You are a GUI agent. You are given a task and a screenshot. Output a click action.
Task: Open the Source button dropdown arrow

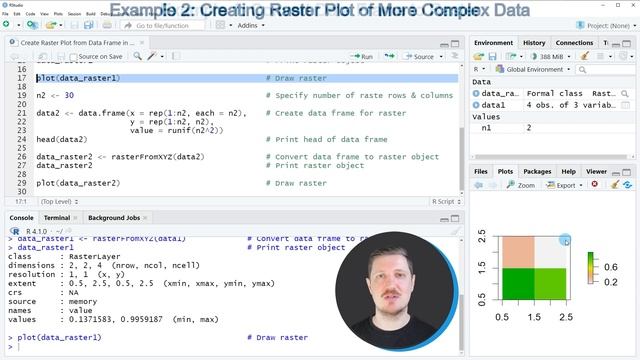click(x=441, y=56)
